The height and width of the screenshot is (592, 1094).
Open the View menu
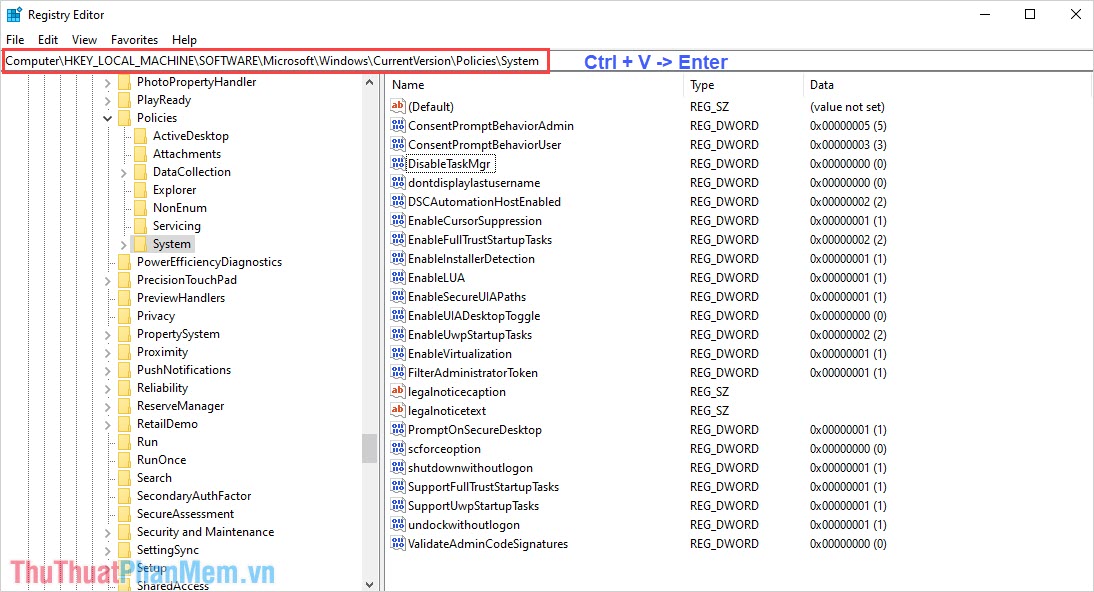(x=84, y=39)
